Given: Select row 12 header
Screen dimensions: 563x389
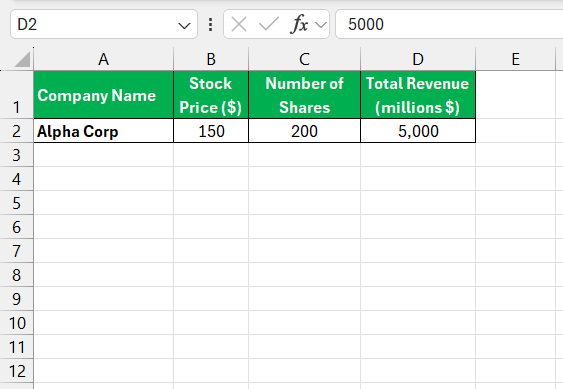Looking at the screenshot, I should (x=17, y=371).
